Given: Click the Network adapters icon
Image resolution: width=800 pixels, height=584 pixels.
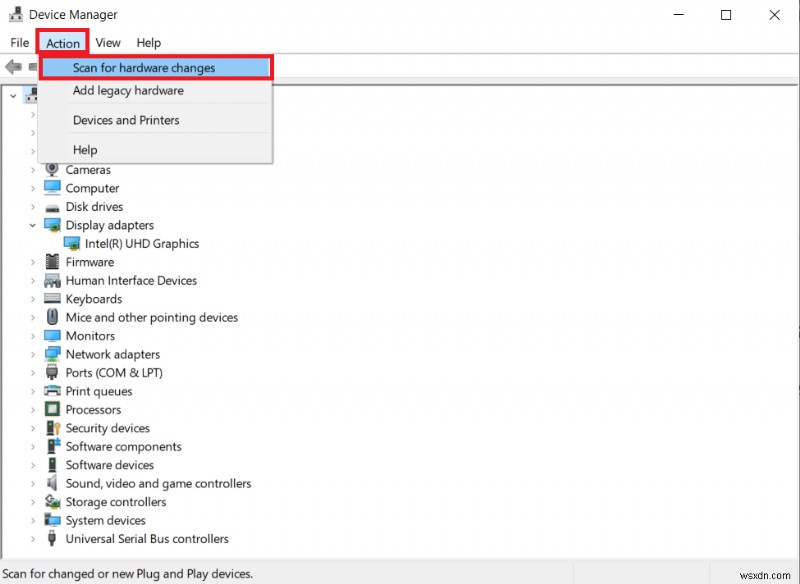Looking at the screenshot, I should tap(52, 353).
